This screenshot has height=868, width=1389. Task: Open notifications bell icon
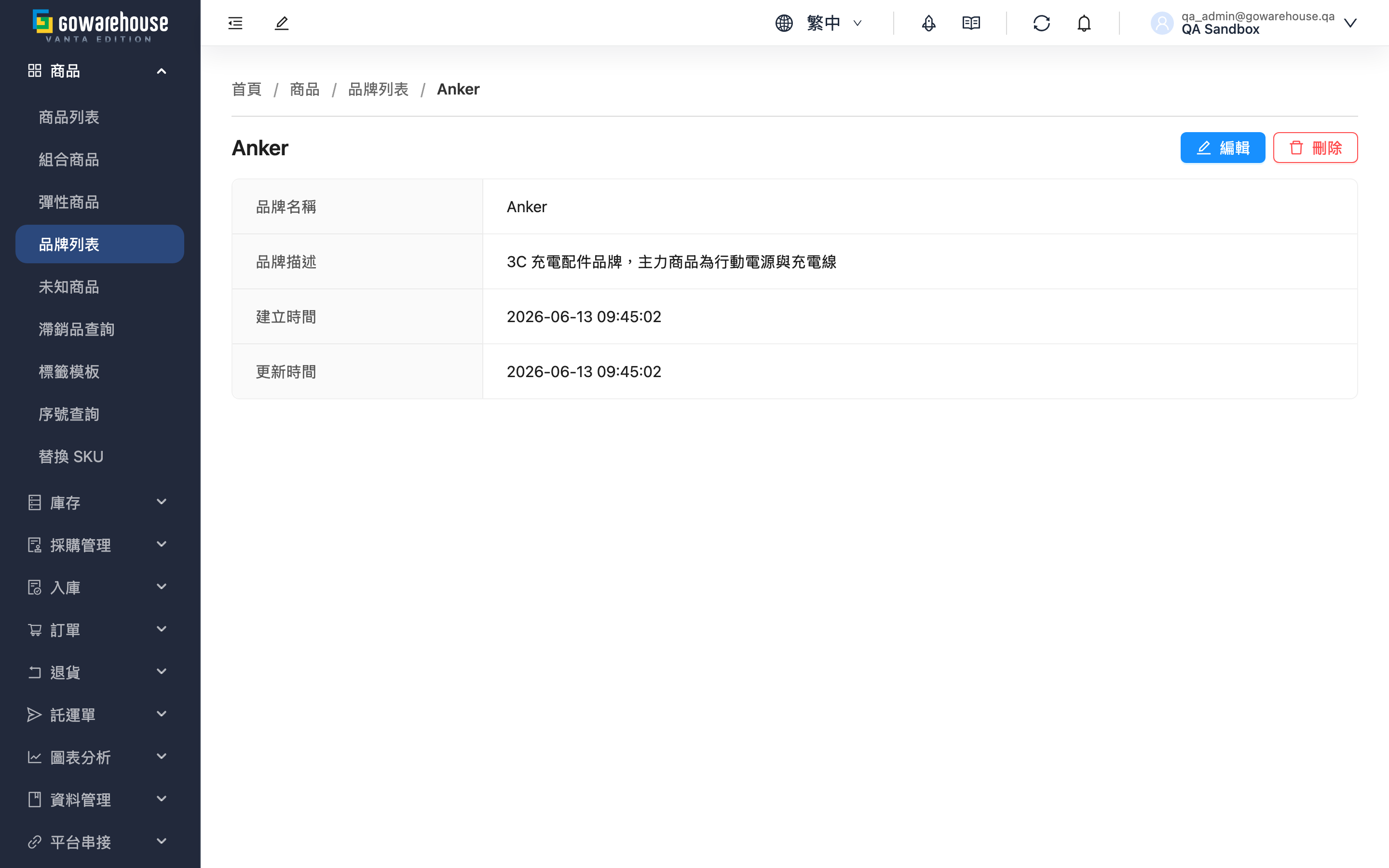pyautogui.click(x=1084, y=23)
